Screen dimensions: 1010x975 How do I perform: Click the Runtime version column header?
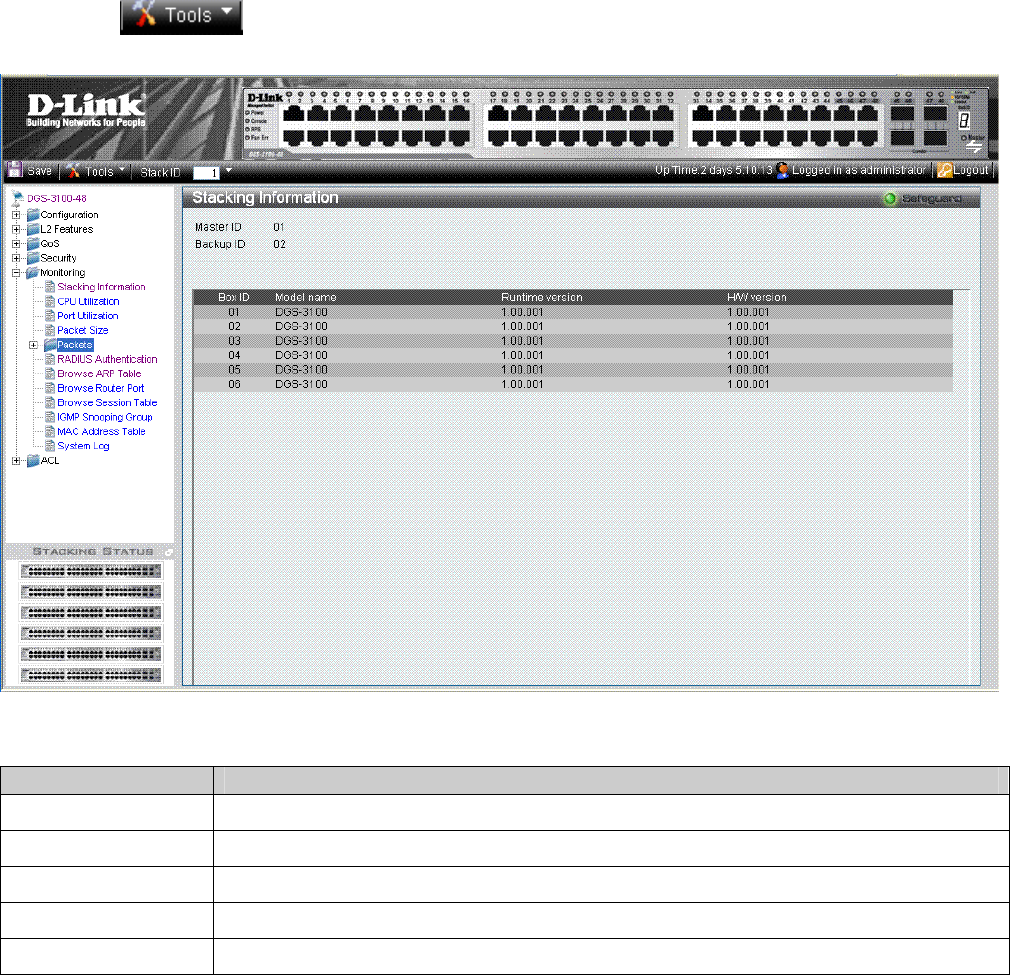pos(542,298)
